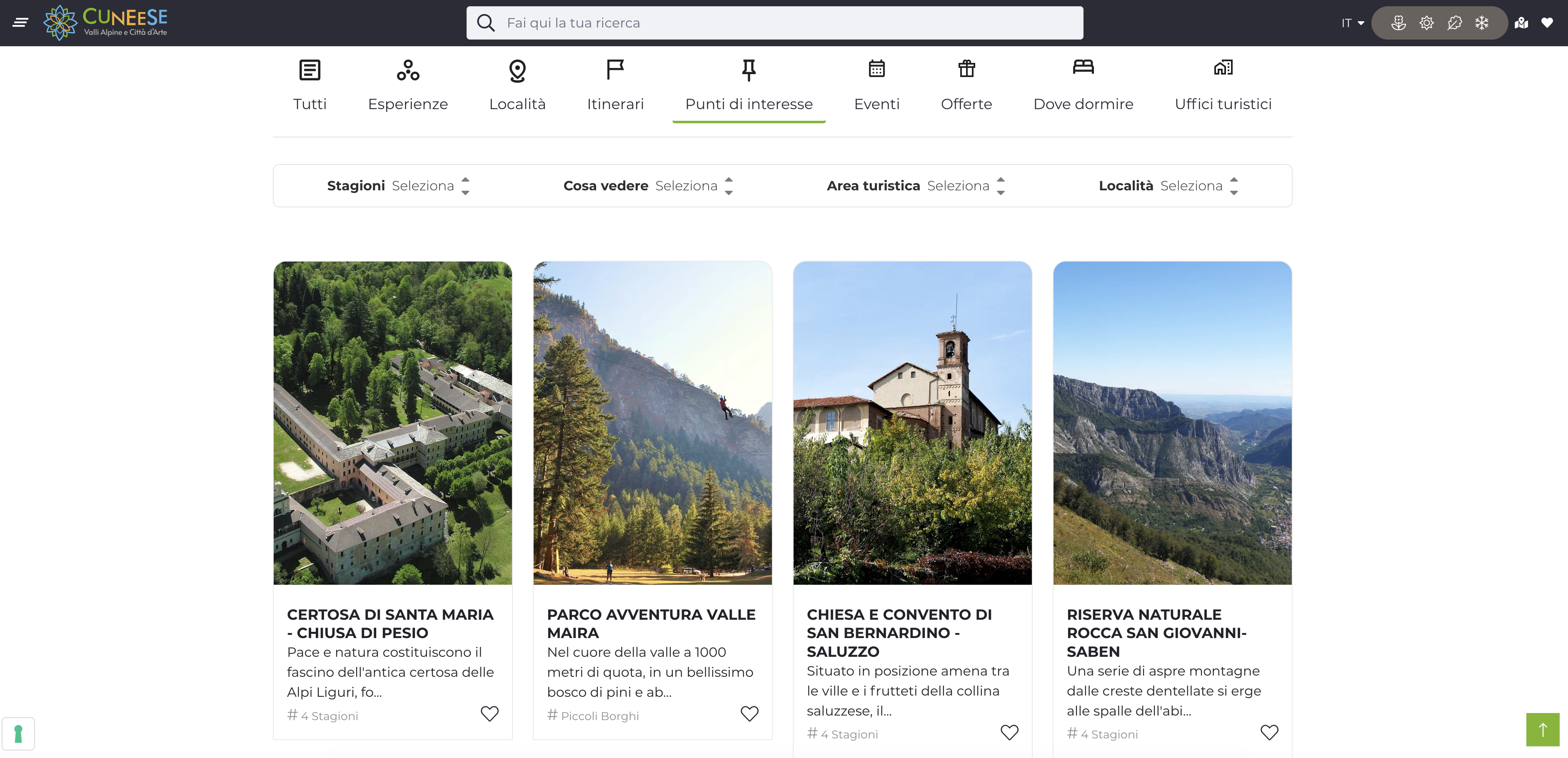Open the map view icon
The width and height of the screenshot is (1568, 758).
tap(1521, 23)
